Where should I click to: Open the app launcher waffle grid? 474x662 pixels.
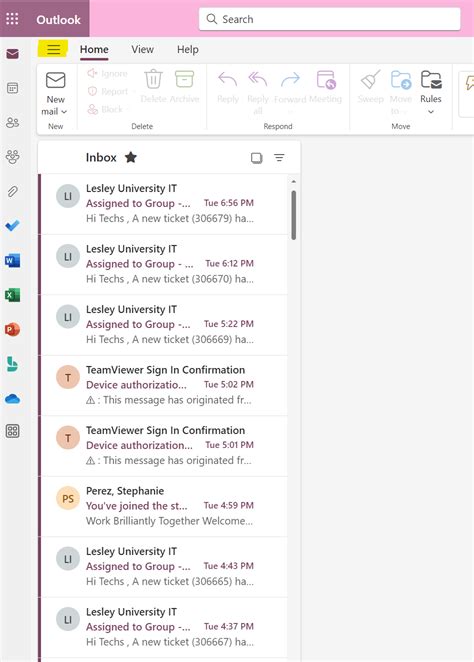coord(12,19)
